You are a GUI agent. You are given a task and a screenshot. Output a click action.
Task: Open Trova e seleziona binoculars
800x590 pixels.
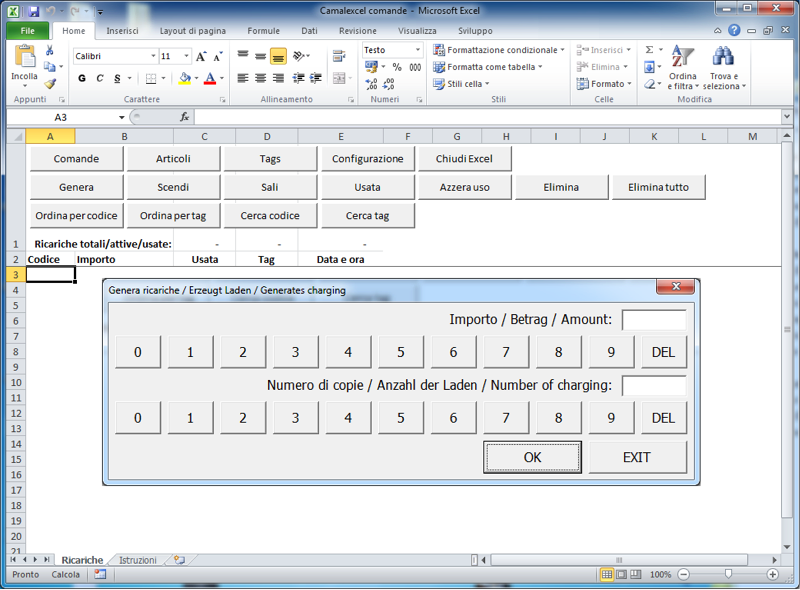point(723,60)
